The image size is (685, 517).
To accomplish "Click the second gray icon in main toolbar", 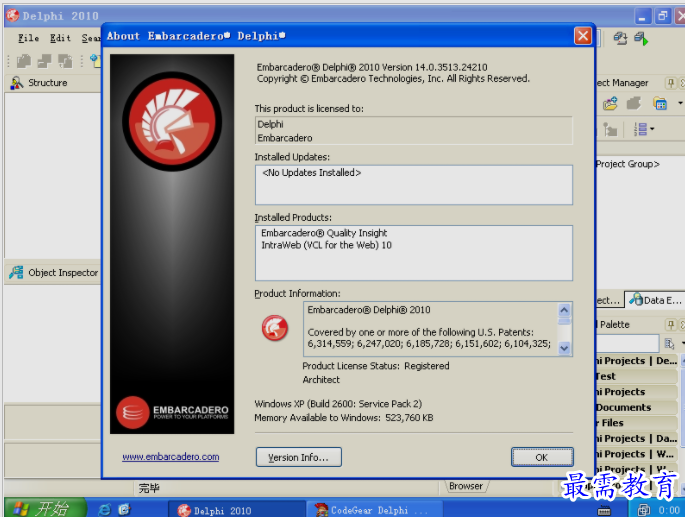I will pyautogui.click(x=44, y=61).
